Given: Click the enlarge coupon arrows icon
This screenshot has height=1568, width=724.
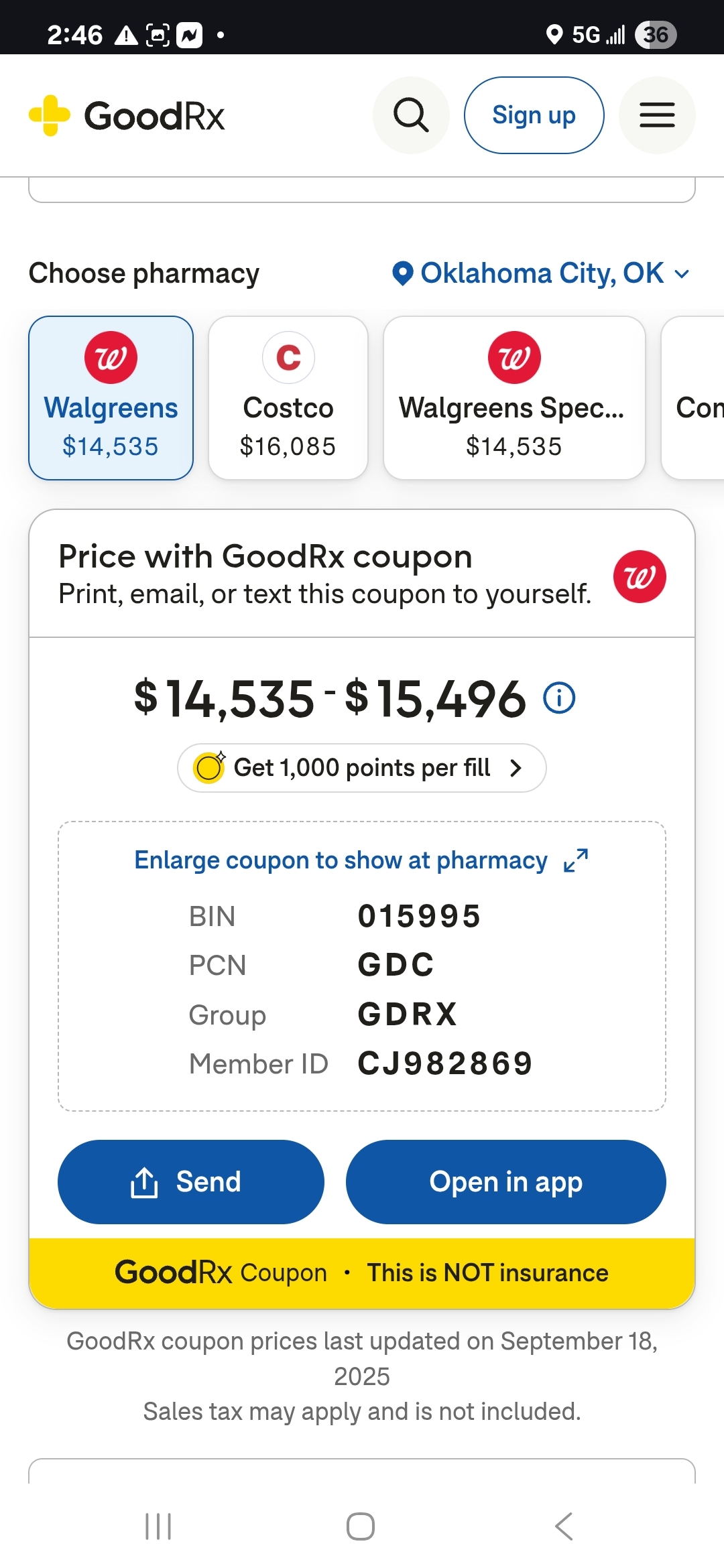Looking at the screenshot, I should pyautogui.click(x=576, y=860).
